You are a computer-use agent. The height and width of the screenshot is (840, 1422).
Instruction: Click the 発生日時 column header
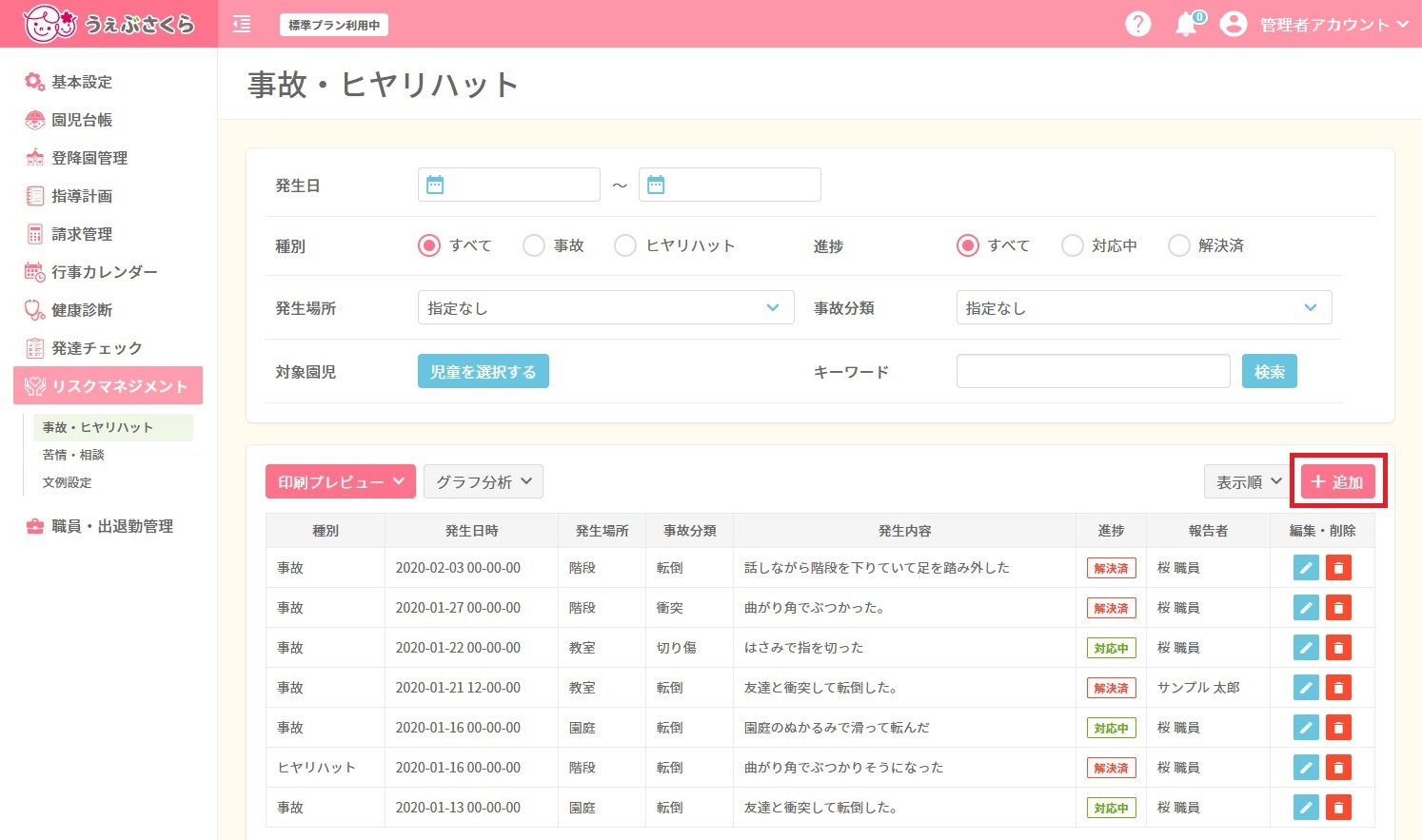(x=471, y=531)
